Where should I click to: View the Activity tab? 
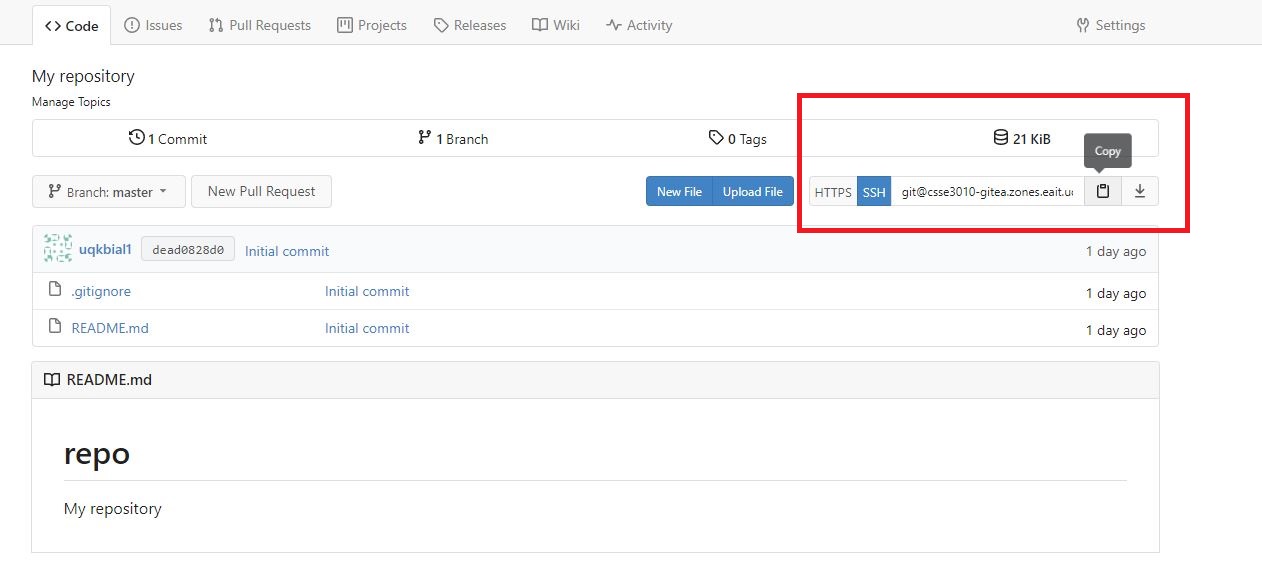(639, 25)
